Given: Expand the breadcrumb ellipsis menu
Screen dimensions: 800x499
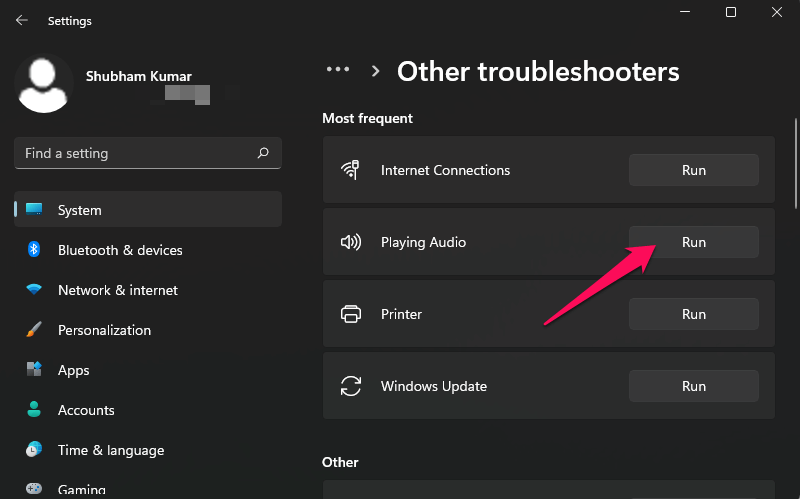Looking at the screenshot, I should (x=338, y=71).
